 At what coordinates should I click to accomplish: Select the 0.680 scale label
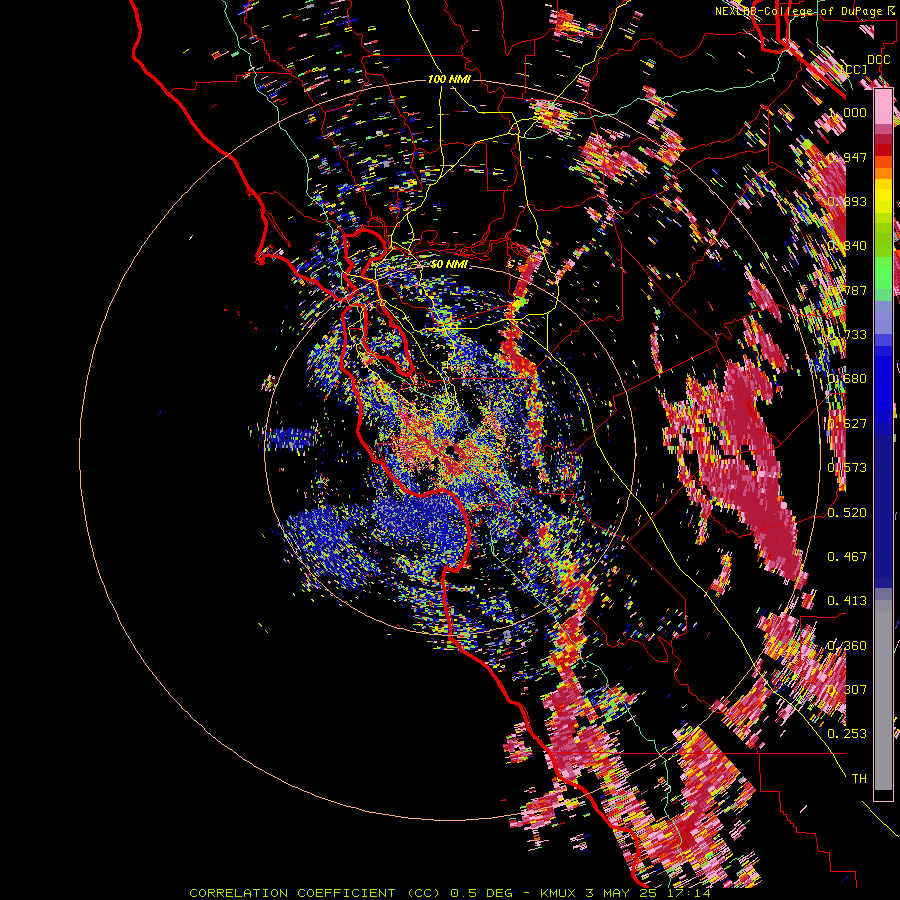pos(848,379)
